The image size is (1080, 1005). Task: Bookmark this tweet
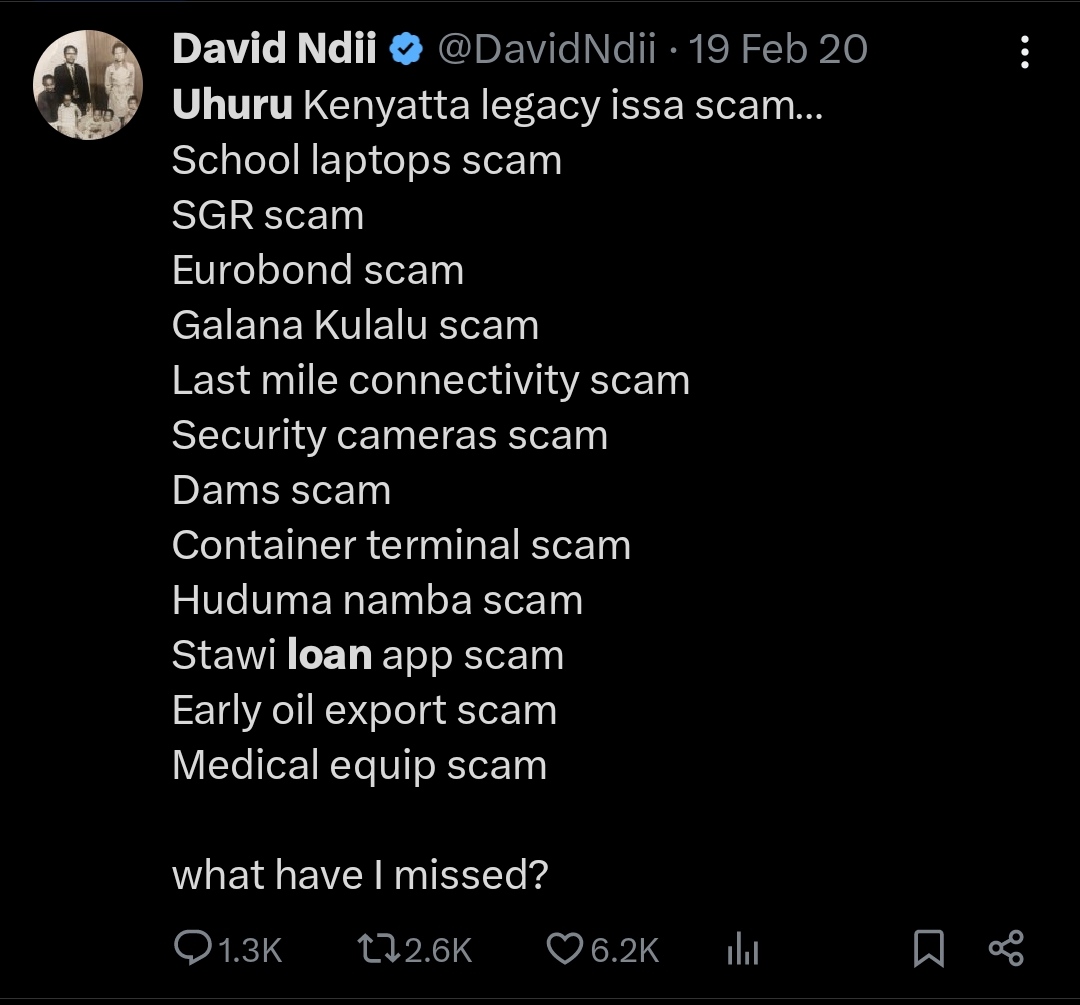coord(929,948)
